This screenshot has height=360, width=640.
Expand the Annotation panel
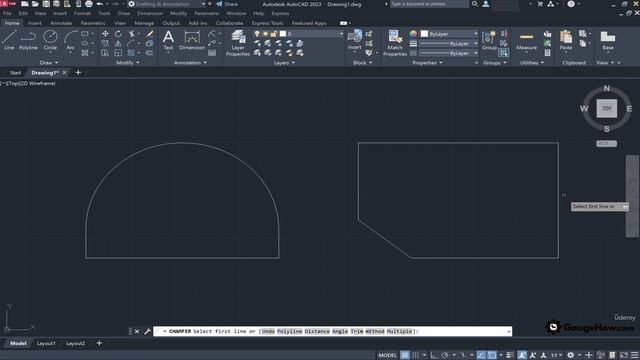[x=190, y=63]
